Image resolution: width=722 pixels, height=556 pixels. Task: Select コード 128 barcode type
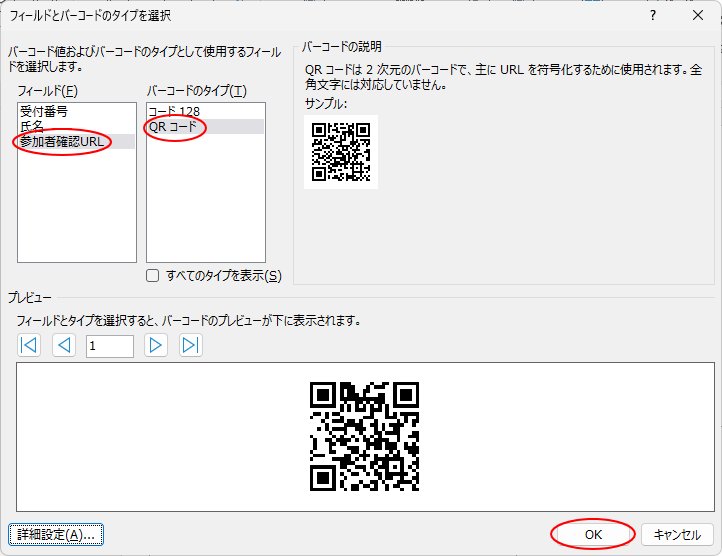tap(173, 111)
